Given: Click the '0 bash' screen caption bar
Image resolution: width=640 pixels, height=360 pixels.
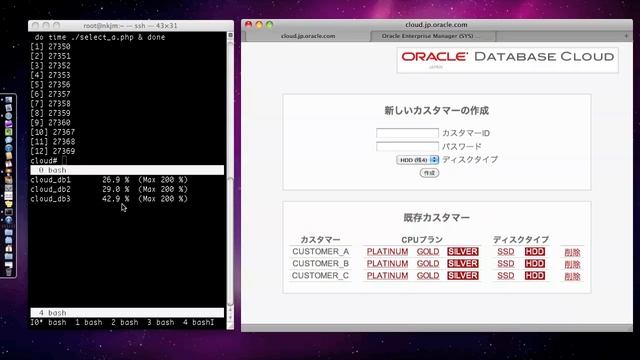Looking at the screenshot, I should click(x=127, y=170).
